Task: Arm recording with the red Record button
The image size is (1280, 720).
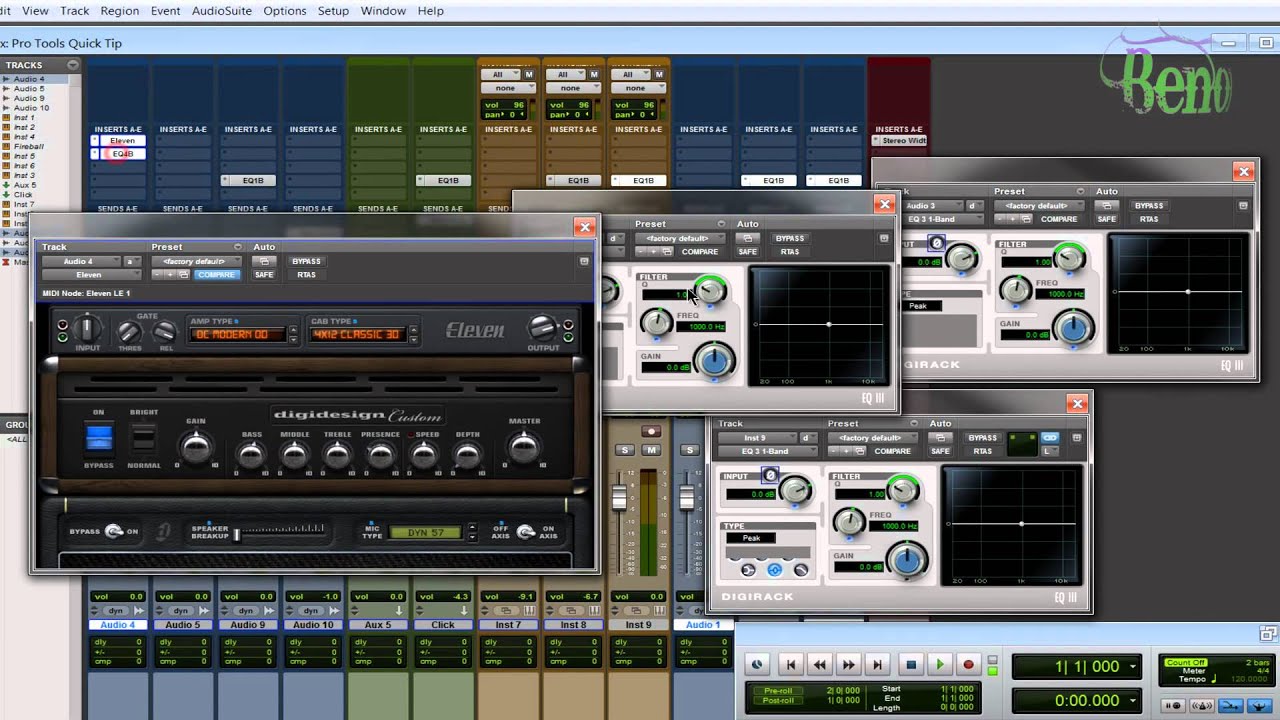Action: (x=968, y=664)
